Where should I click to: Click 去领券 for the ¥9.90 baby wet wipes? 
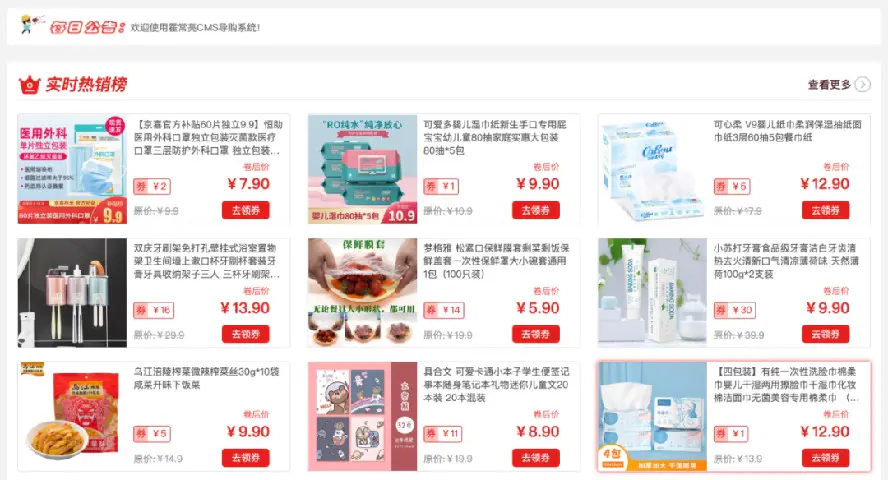click(536, 210)
